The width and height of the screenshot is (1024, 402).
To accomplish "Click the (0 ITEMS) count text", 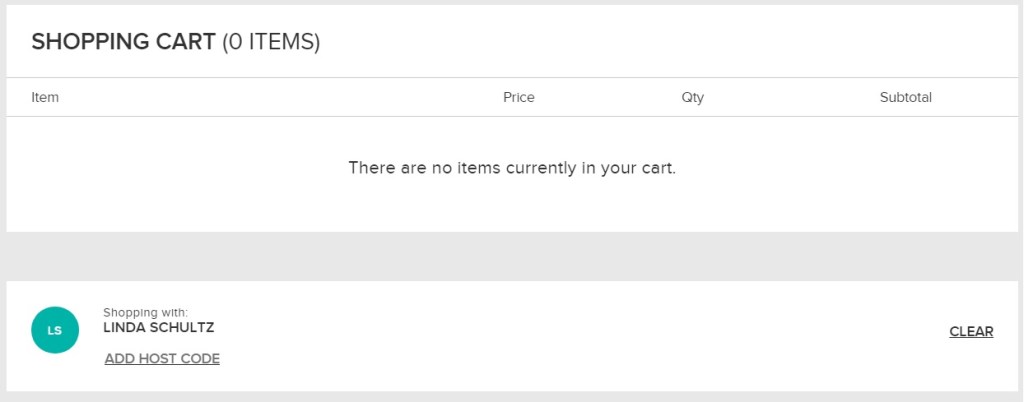I will point(271,42).
